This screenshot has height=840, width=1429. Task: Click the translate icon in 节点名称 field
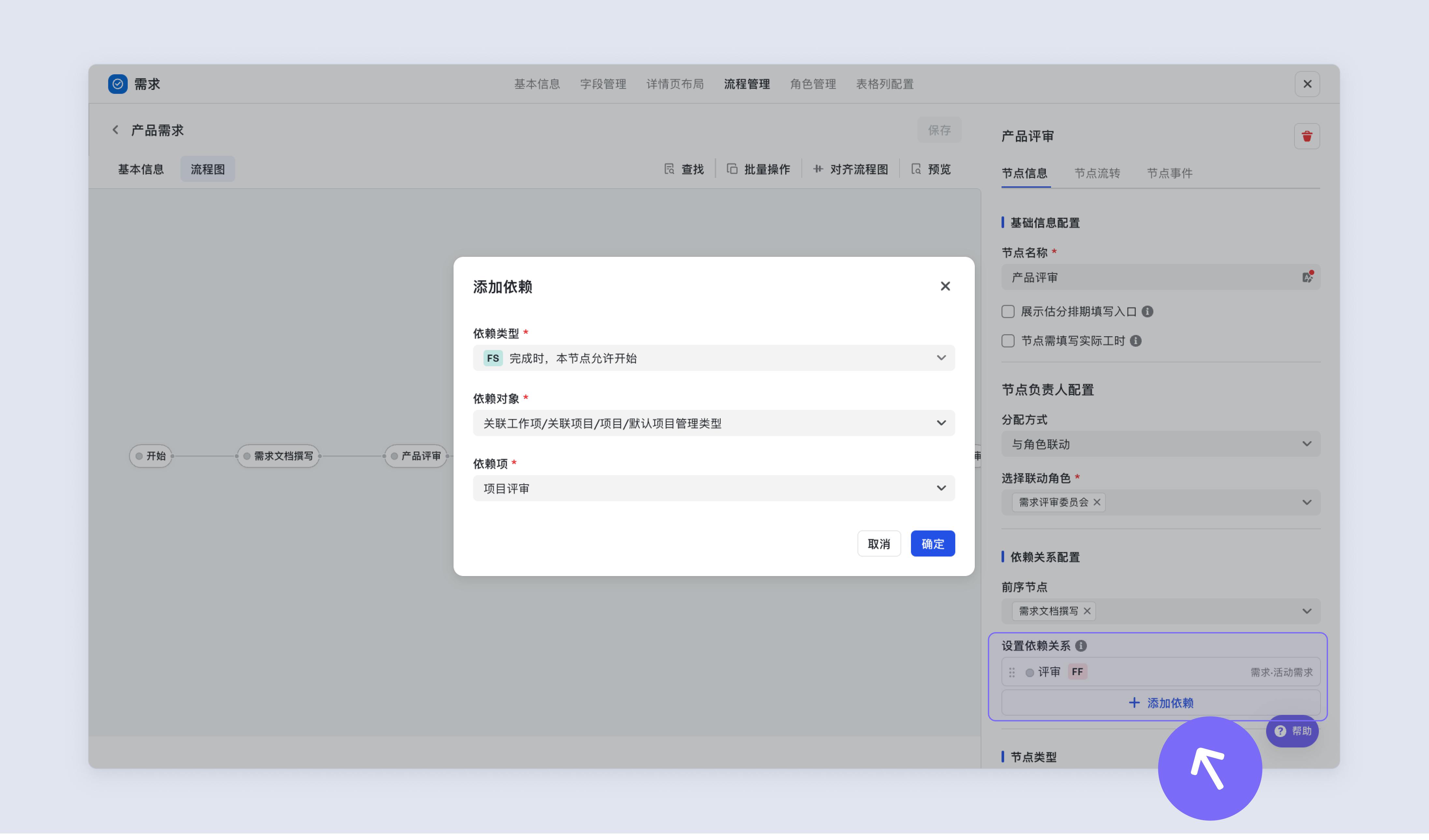pyautogui.click(x=1307, y=277)
